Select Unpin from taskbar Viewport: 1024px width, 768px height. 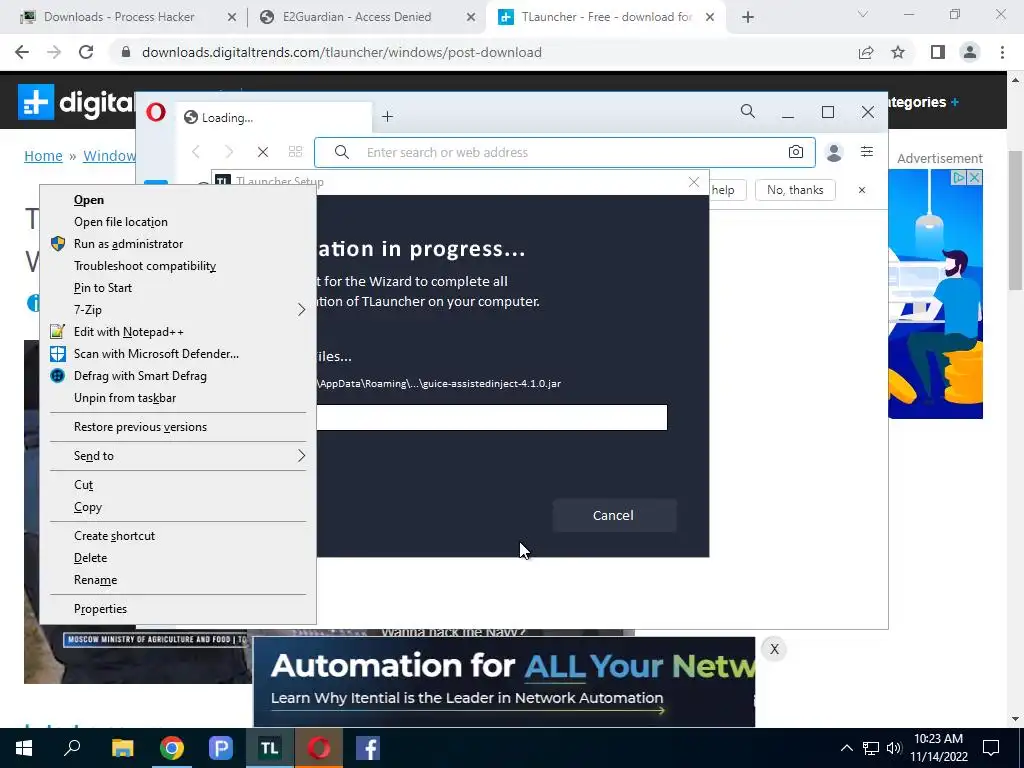pos(178,398)
